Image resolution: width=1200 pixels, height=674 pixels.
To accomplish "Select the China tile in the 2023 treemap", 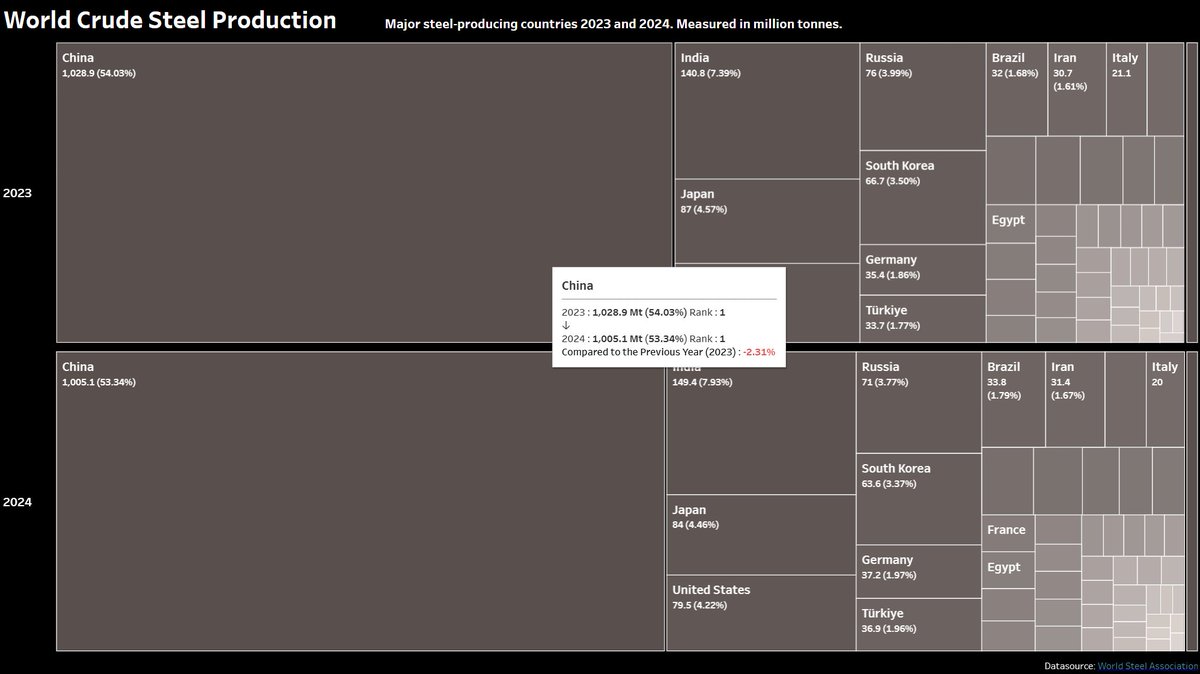I will coord(364,193).
